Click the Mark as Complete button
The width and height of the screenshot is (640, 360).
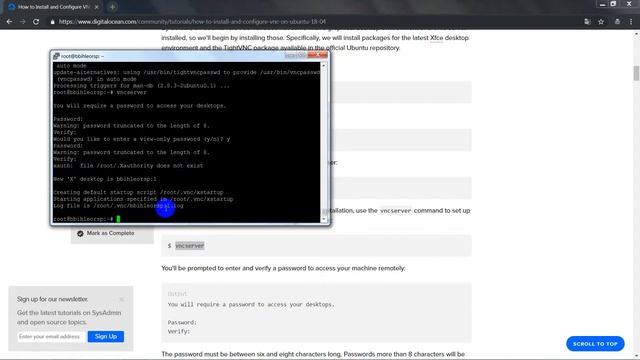(112, 233)
